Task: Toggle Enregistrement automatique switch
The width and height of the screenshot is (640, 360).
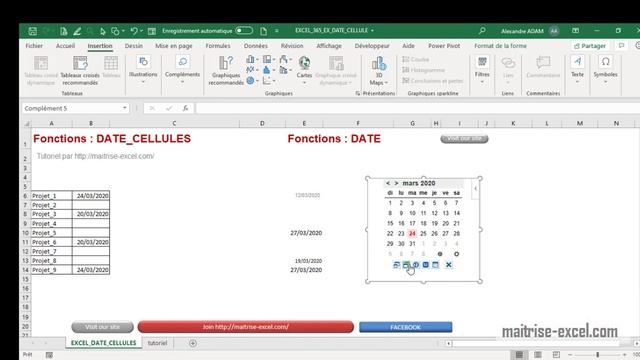Action: point(244,31)
